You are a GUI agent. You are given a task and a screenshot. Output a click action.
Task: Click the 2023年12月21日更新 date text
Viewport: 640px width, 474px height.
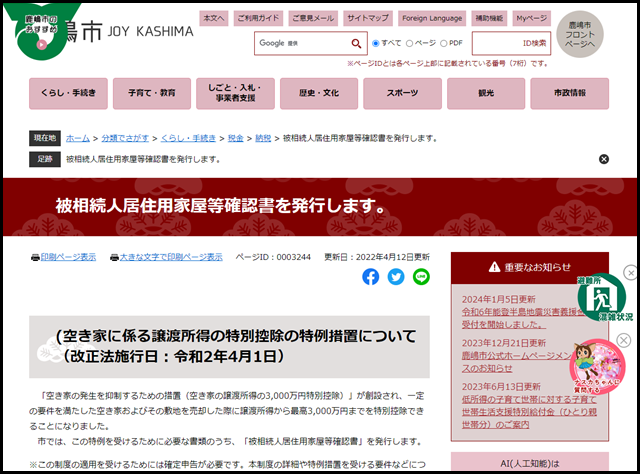(x=504, y=343)
